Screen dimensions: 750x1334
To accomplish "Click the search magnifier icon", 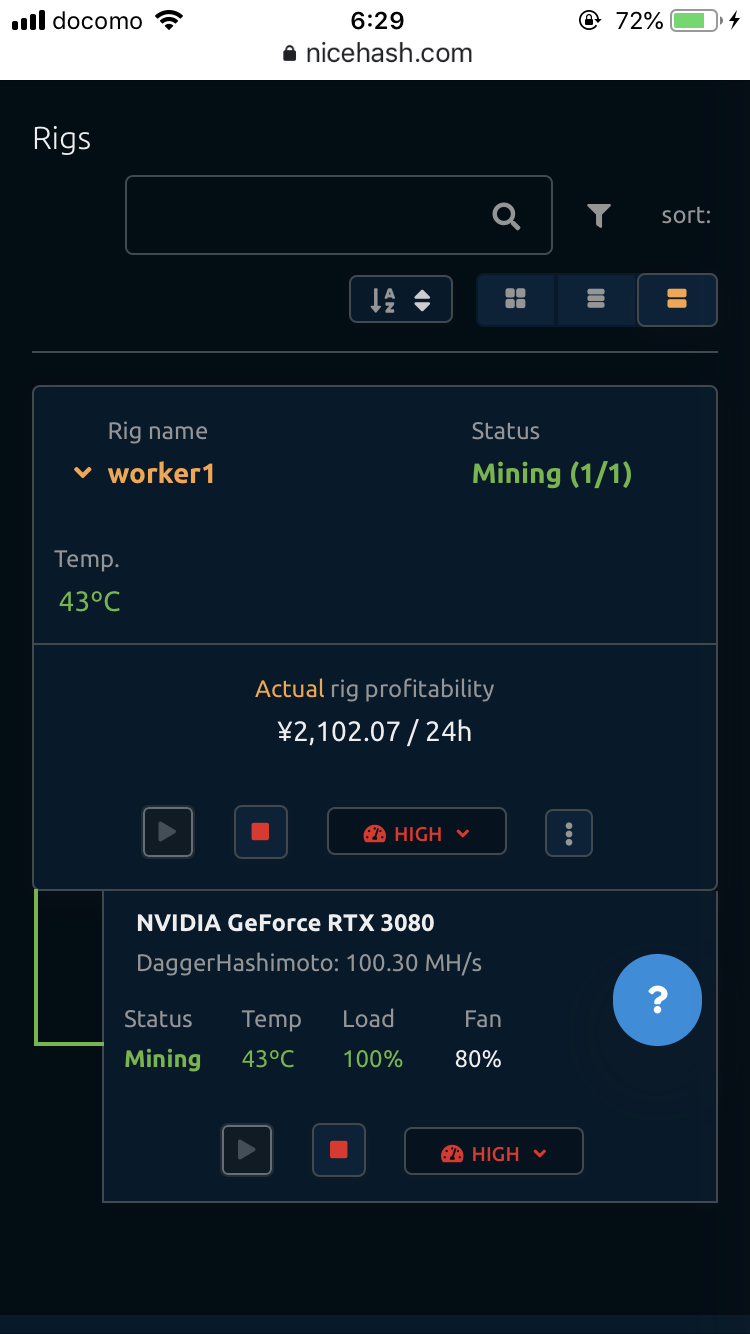I will click(507, 216).
